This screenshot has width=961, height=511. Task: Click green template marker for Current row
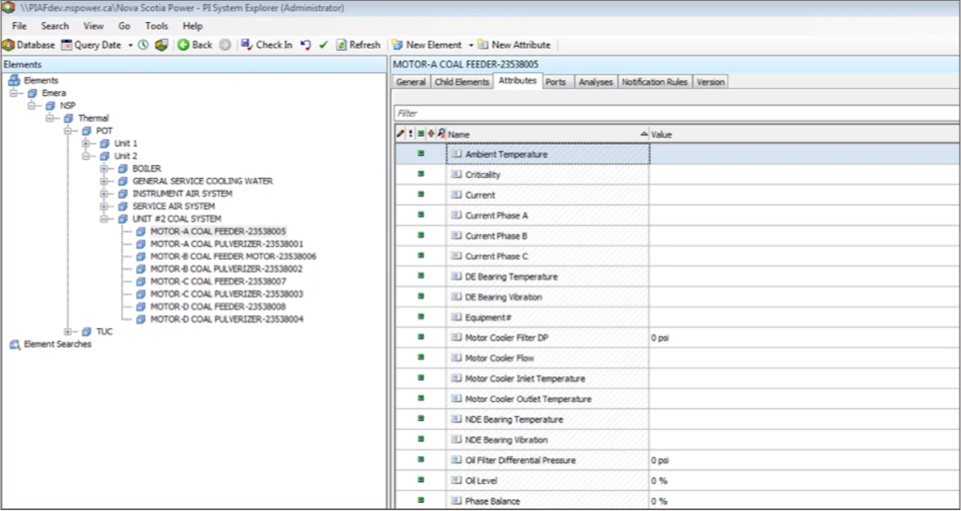(x=420, y=194)
